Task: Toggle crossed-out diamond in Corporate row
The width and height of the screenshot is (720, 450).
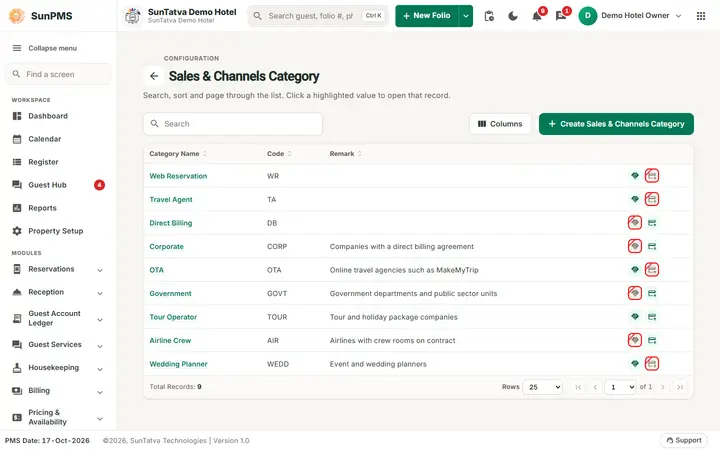Action: point(635,246)
